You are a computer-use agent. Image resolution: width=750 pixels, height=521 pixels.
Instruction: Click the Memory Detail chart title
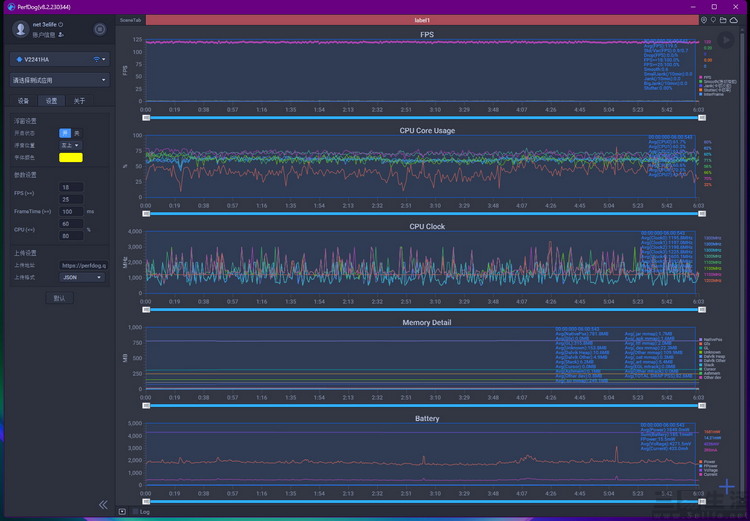pyautogui.click(x=427, y=322)
